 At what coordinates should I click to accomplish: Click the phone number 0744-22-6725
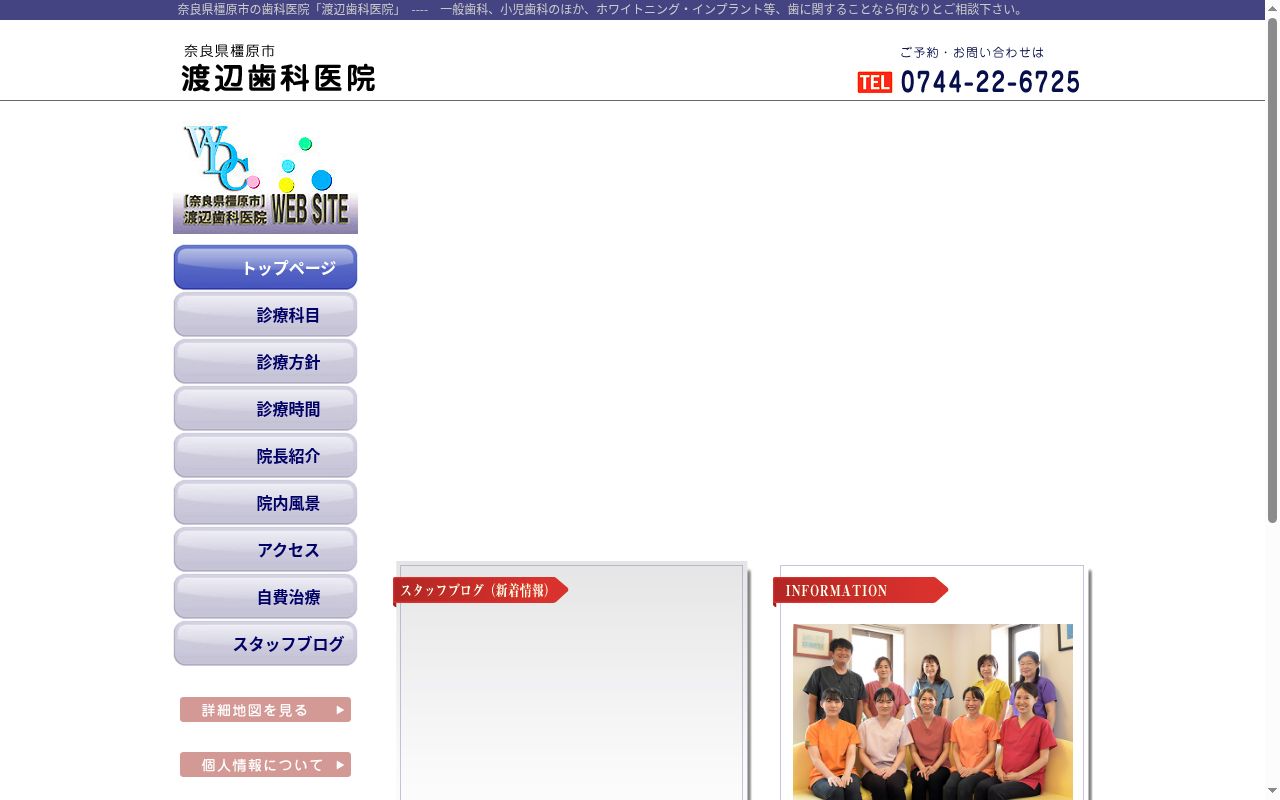990,82
